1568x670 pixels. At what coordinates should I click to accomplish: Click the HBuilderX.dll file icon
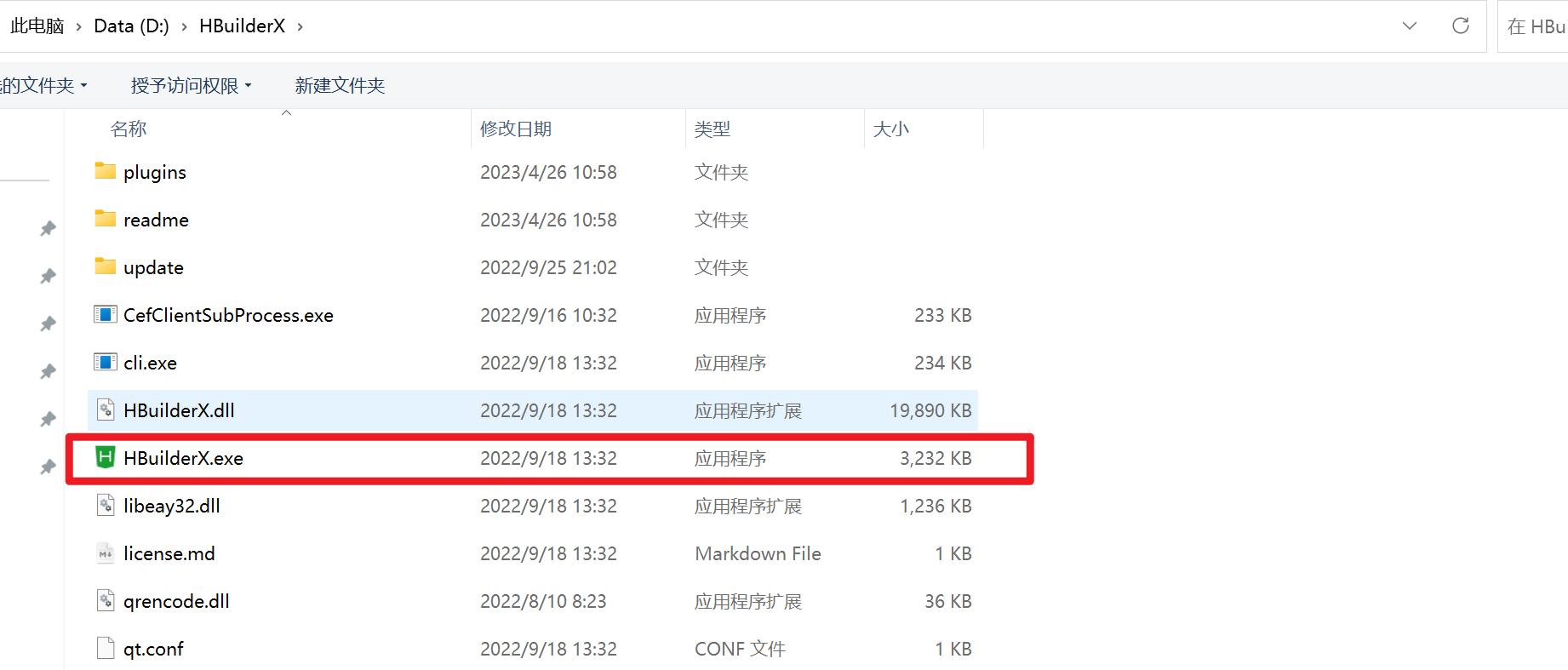(x=106, y=409)
